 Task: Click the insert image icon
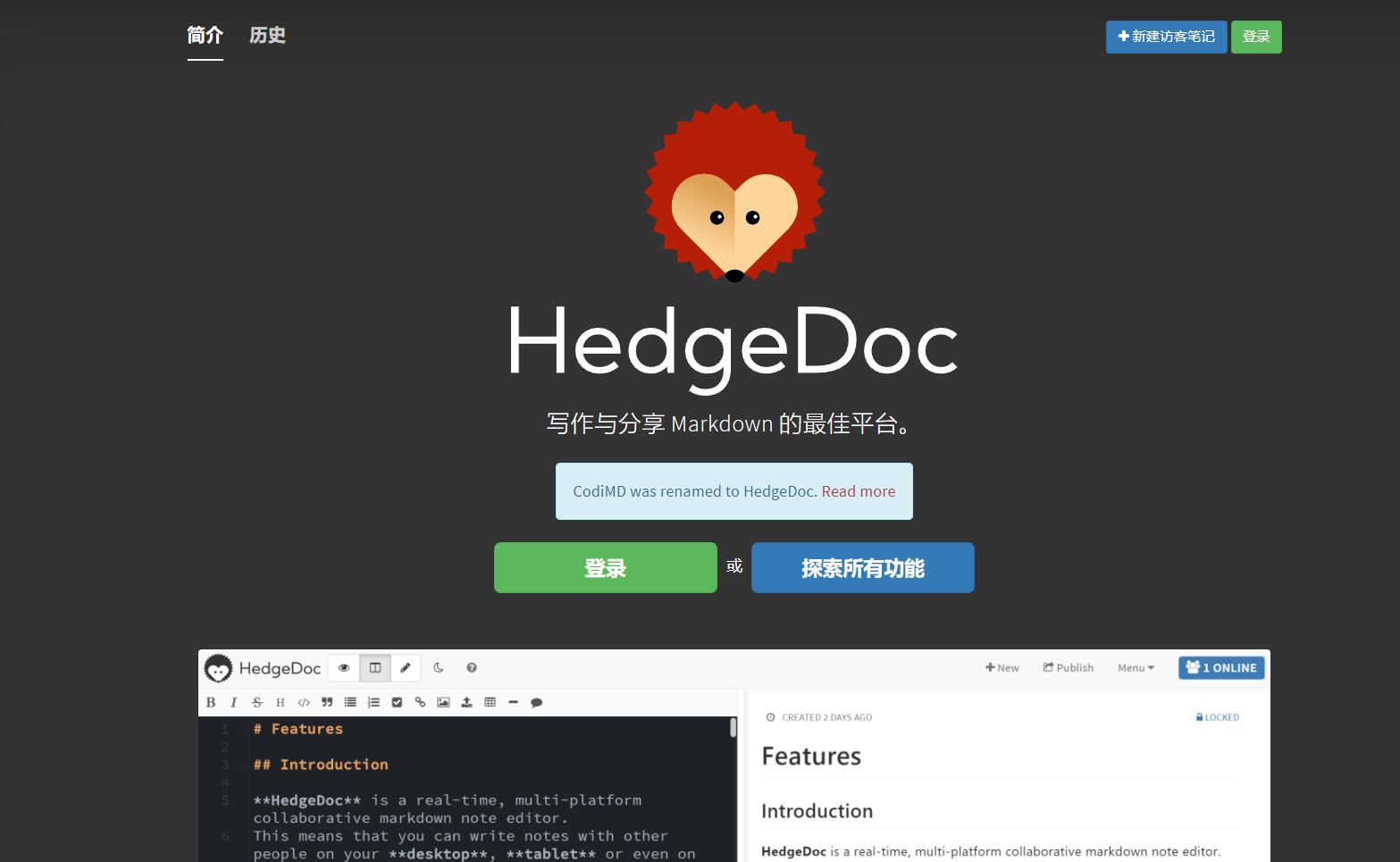click(x=443, y=703)
